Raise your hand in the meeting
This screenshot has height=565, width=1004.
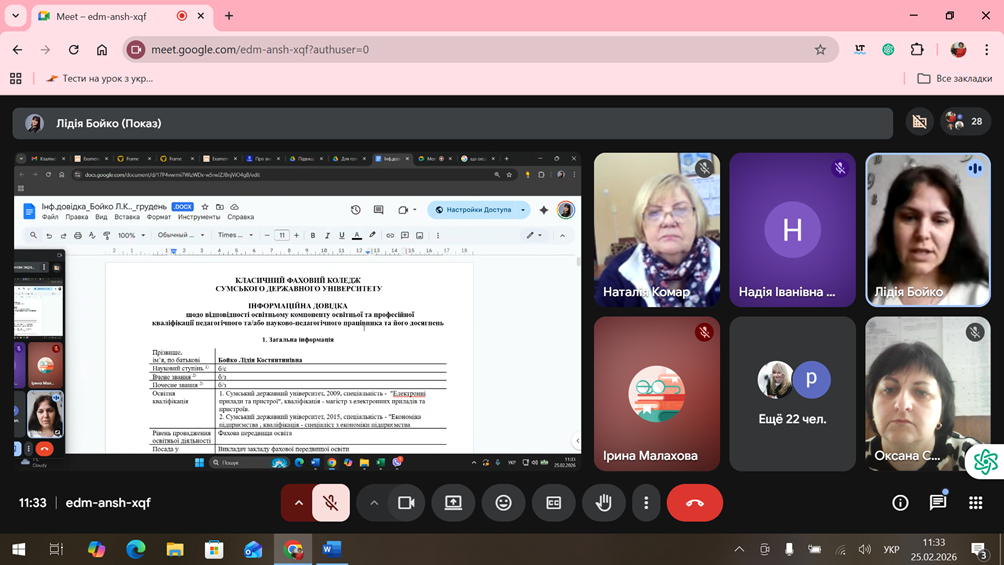(603, 503)
